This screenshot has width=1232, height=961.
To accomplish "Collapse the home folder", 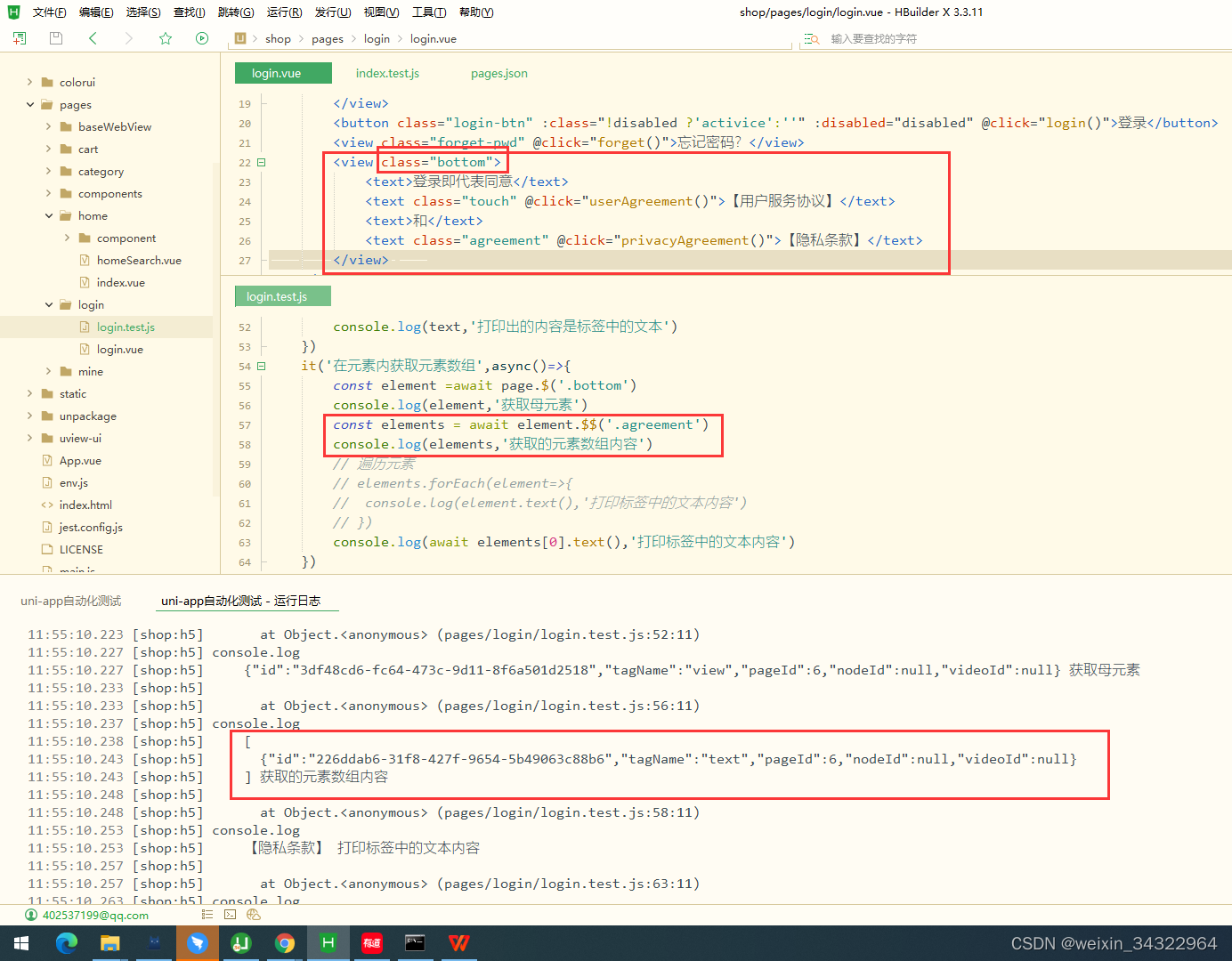I will click(x=49, y=215).
